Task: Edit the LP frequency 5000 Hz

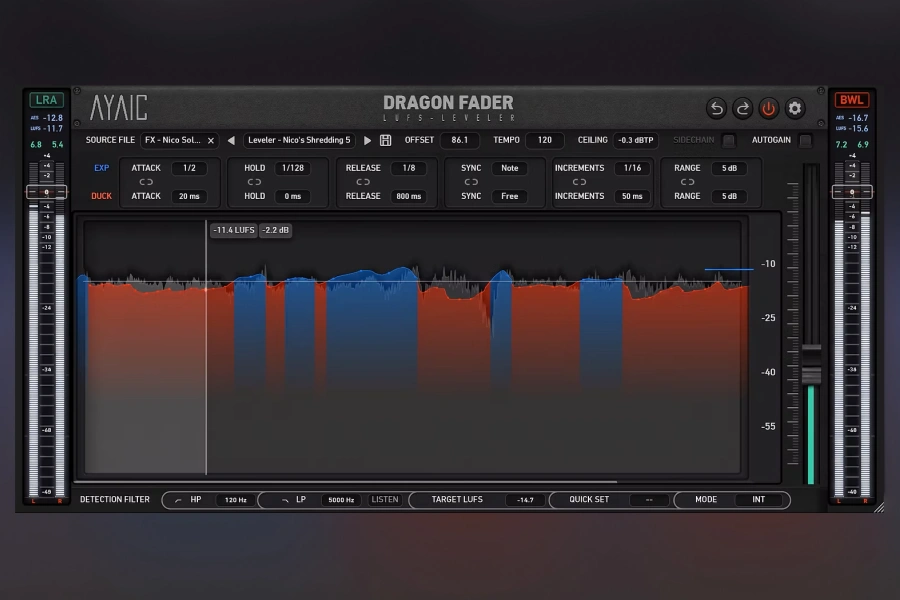Action: point(342,500)
